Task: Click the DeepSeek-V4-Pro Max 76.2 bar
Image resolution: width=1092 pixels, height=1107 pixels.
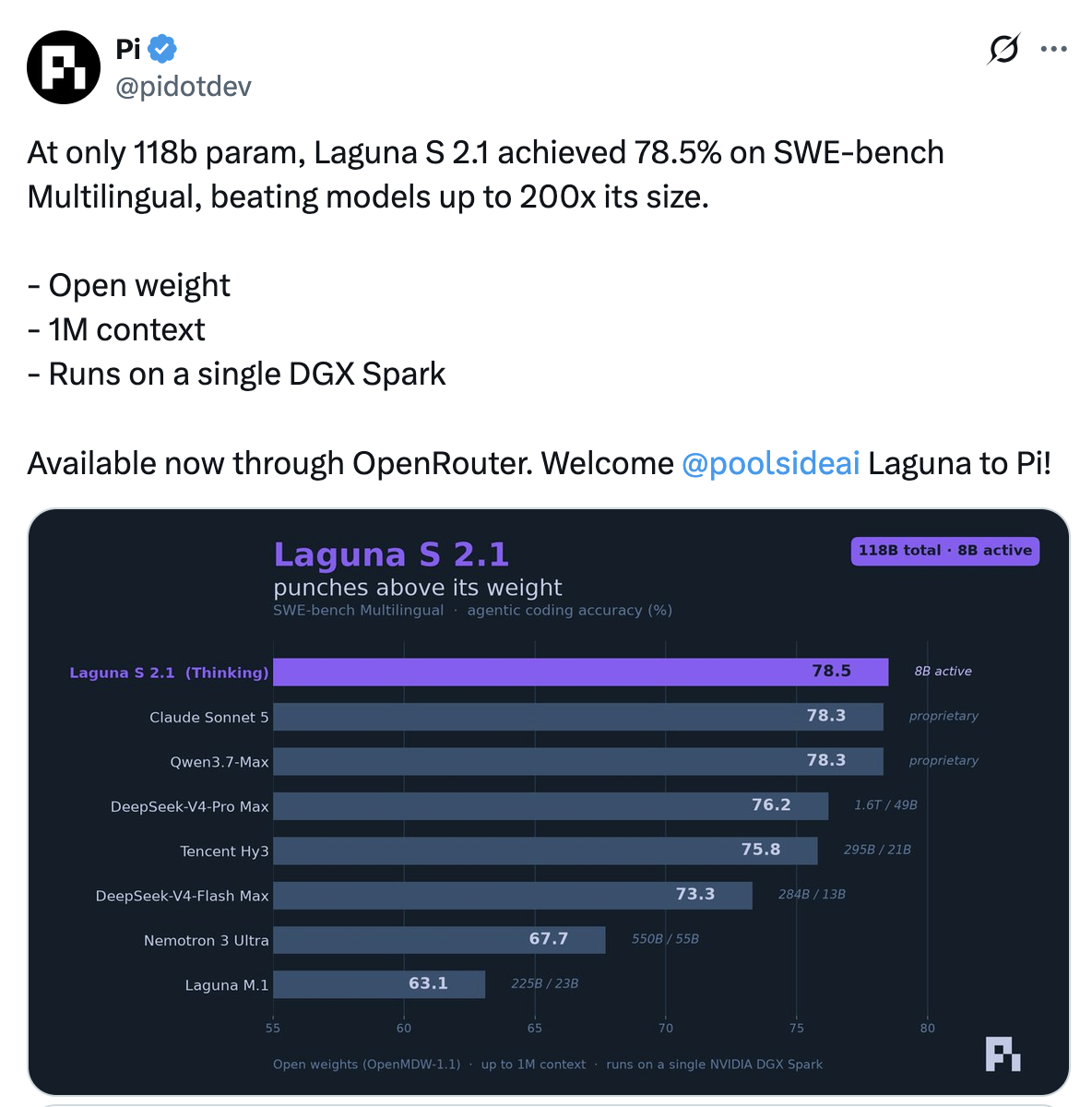Action: 551,805
